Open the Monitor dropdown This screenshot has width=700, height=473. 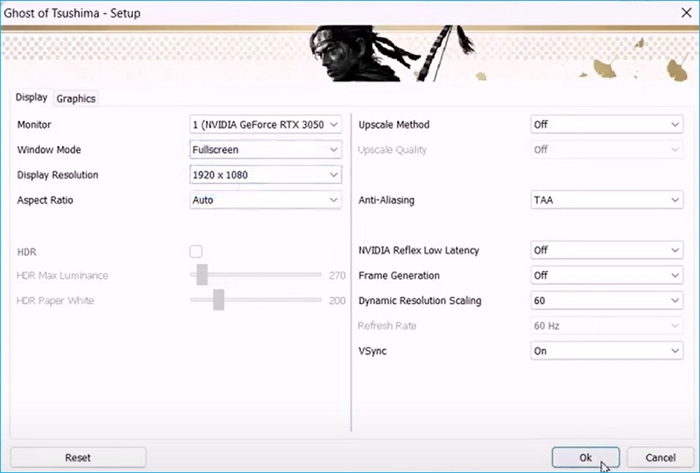click(266, 124)
